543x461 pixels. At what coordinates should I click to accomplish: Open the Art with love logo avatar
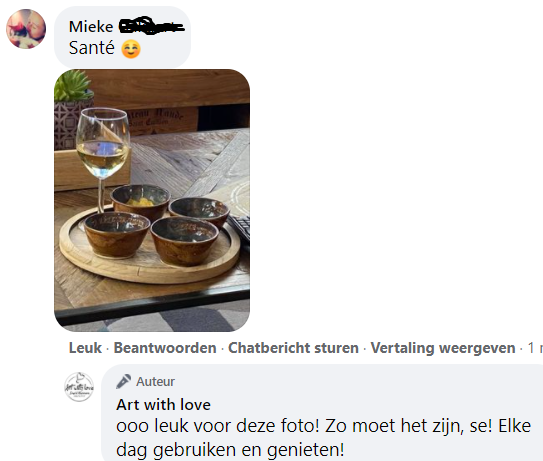click(x=79, y=387)
